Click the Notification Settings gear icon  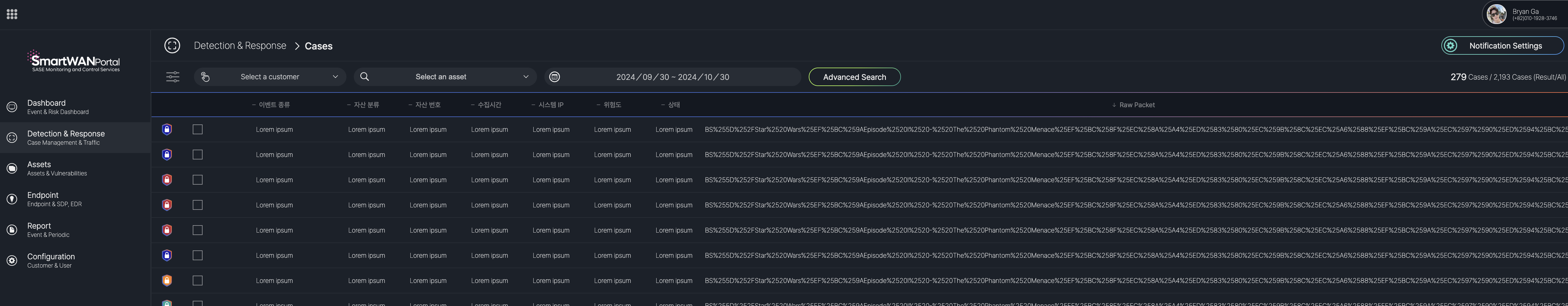click(1451, 46)
